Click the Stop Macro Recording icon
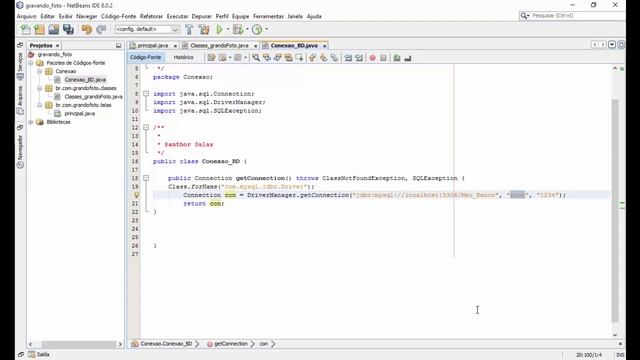 [x=383, y=58]
